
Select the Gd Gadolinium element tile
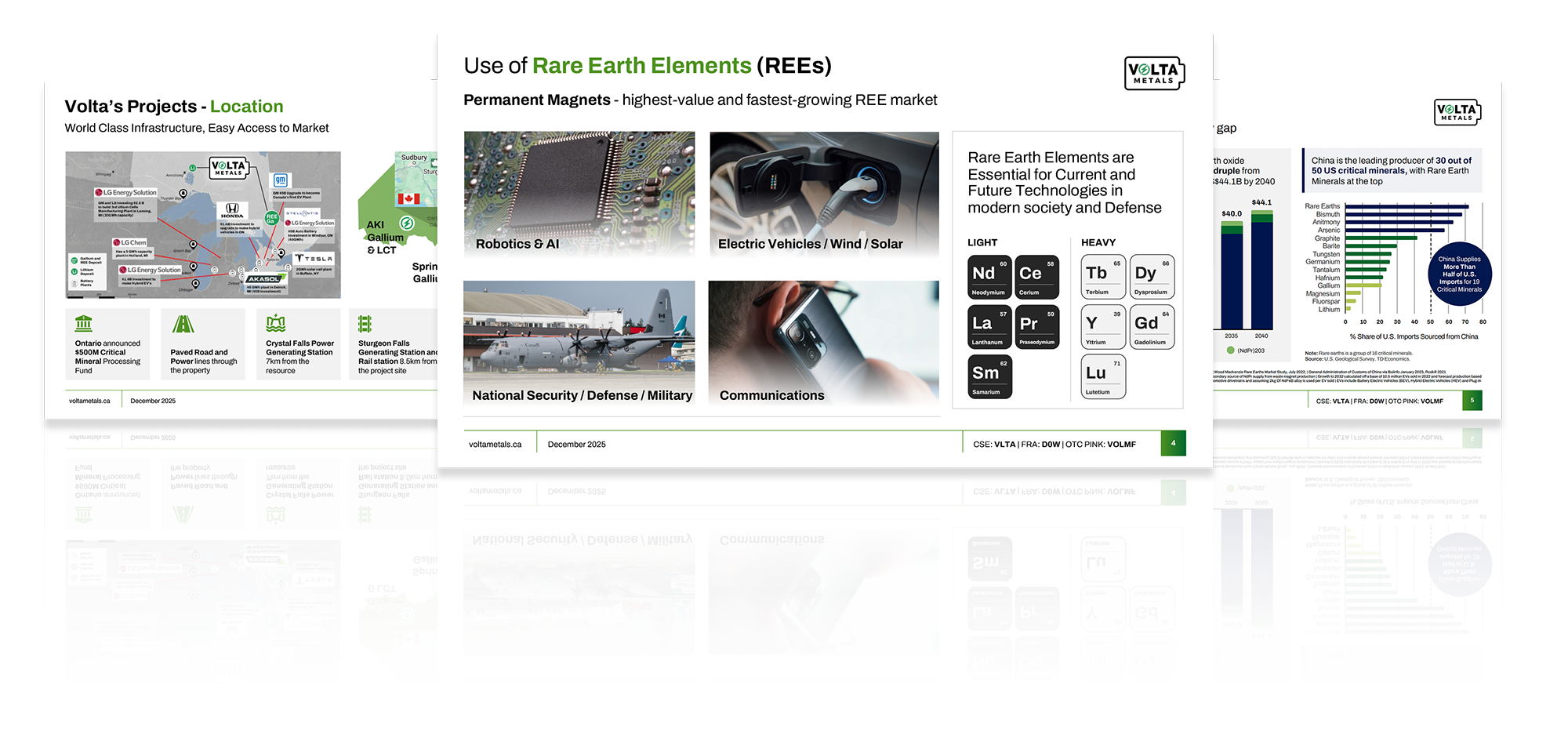1152,327
